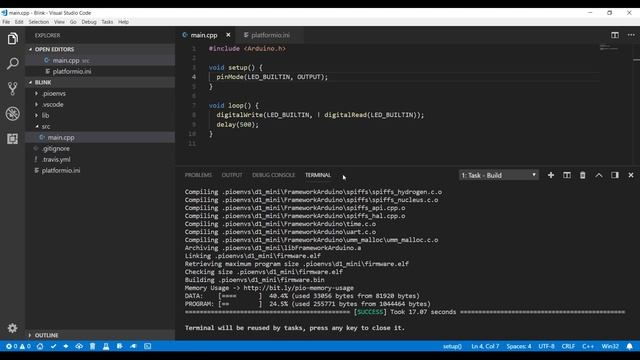
Task: Open PlatformIO Home from status bar
Action: (x=40, y=346)
